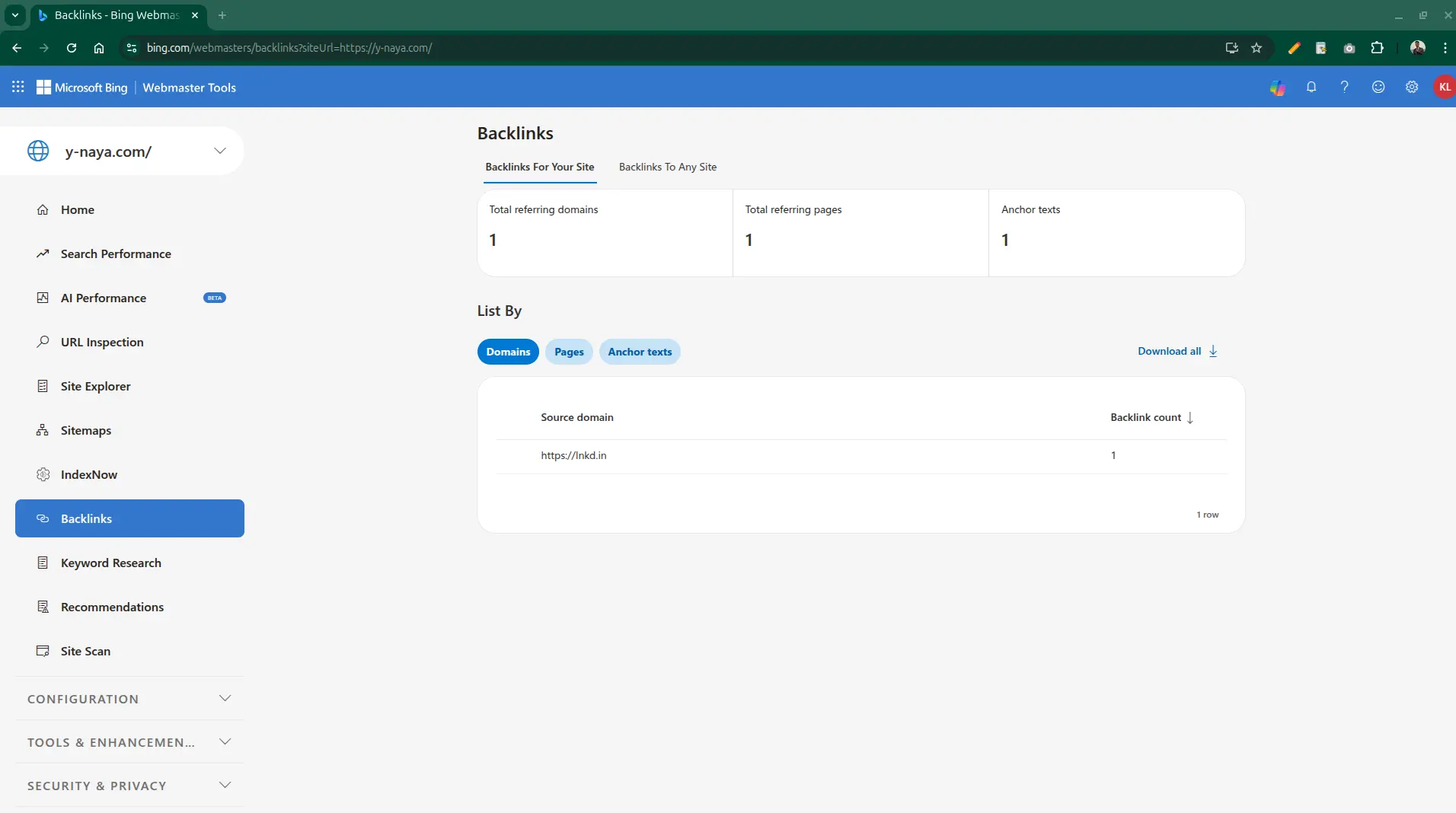Bookmark this page with star icon
Viewport: 1456px width, 813px height.
[x=1256, y=48]
